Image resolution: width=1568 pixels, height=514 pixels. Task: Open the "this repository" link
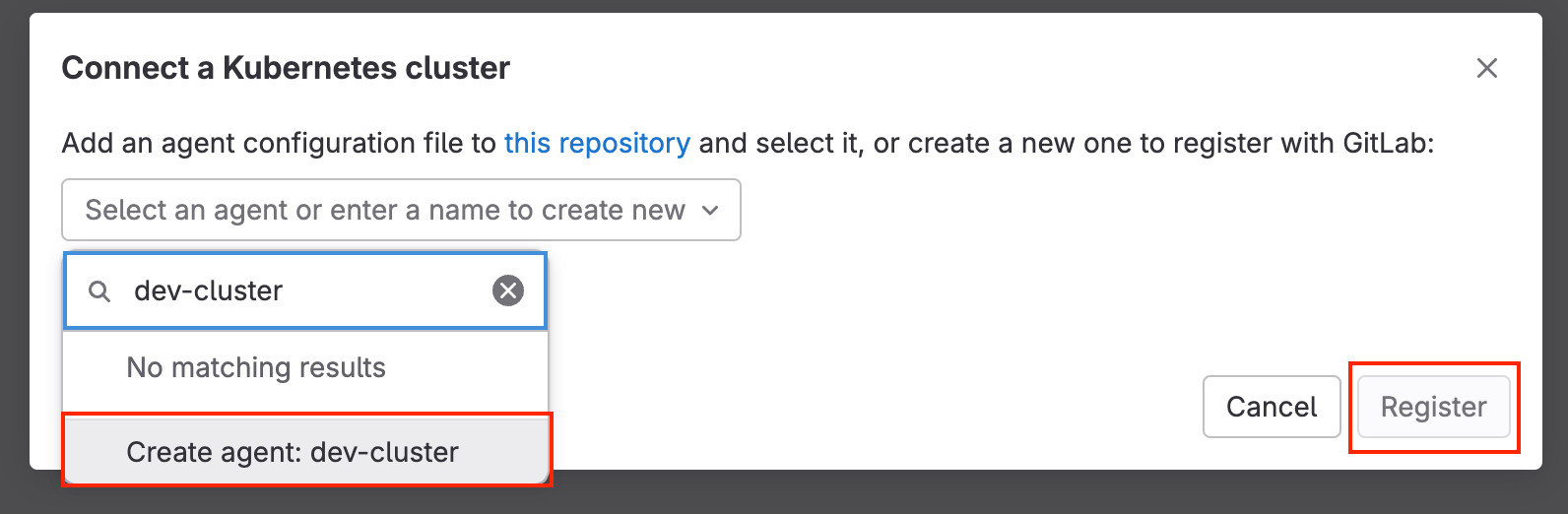[x=597, y=144]
